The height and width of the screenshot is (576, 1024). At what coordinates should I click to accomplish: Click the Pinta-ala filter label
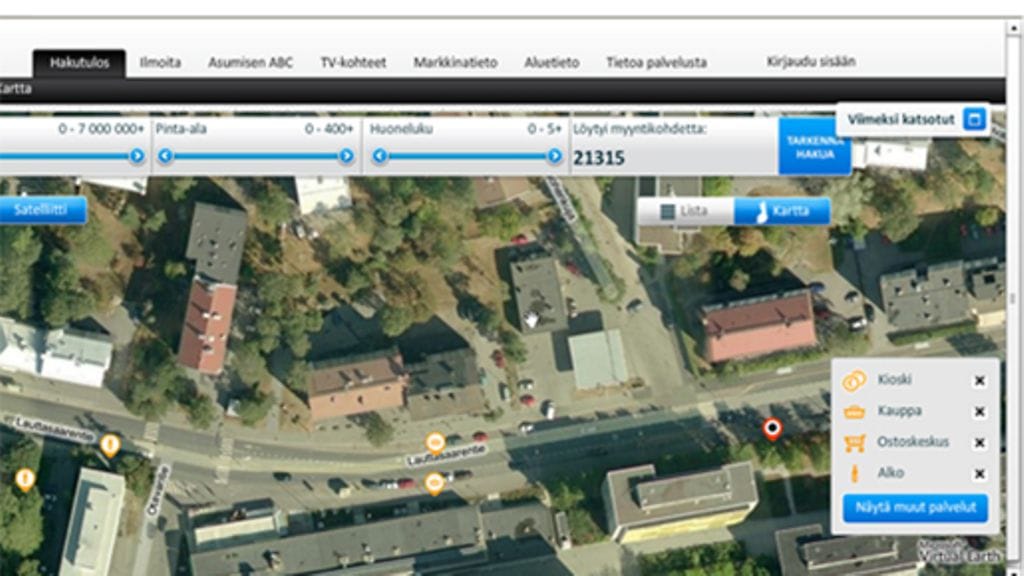point(181,129)
